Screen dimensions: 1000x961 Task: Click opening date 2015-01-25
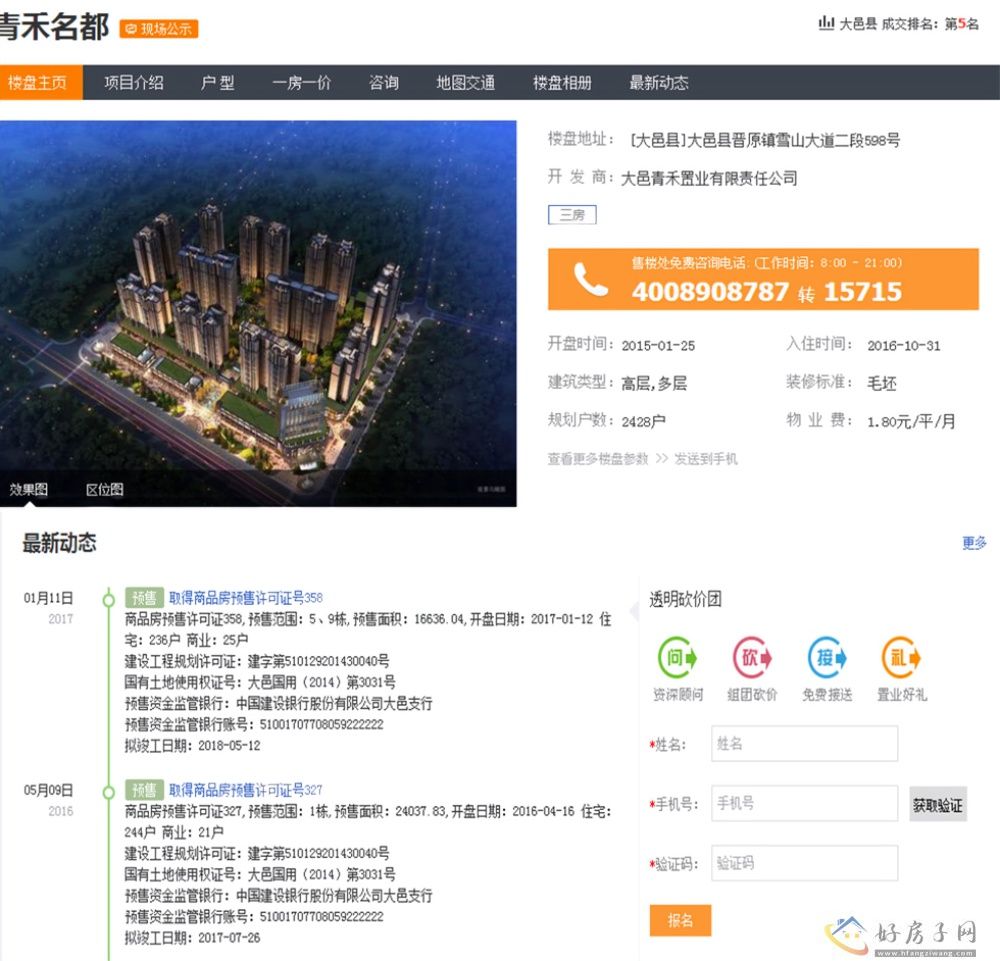pyautogui.click(x=658, y=346)
